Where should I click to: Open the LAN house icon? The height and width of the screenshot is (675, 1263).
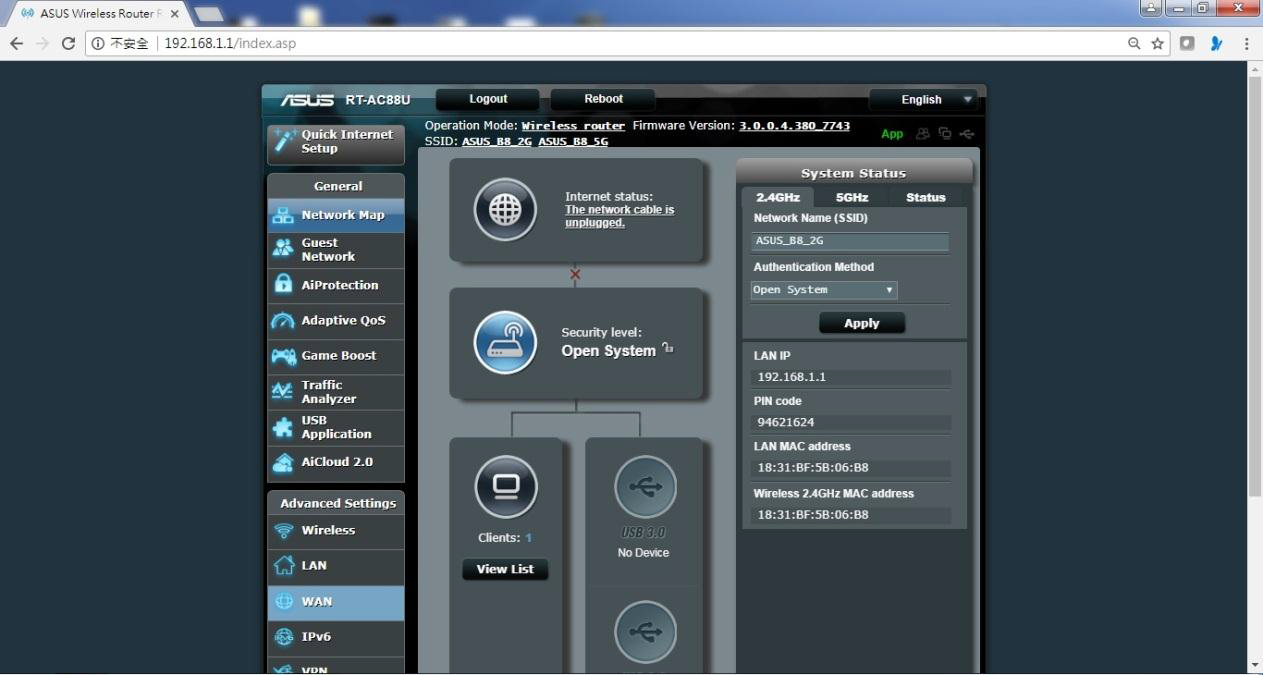pos(284,566)
